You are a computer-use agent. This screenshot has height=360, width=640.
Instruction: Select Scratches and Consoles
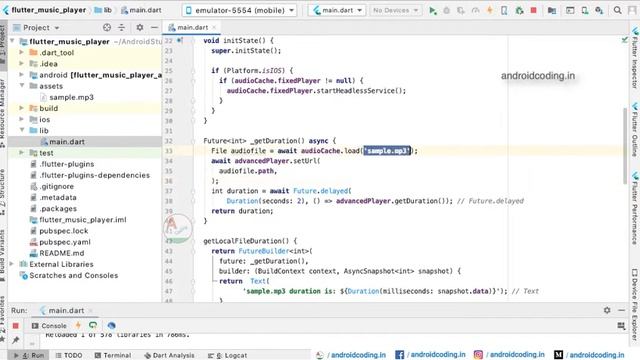69,276
